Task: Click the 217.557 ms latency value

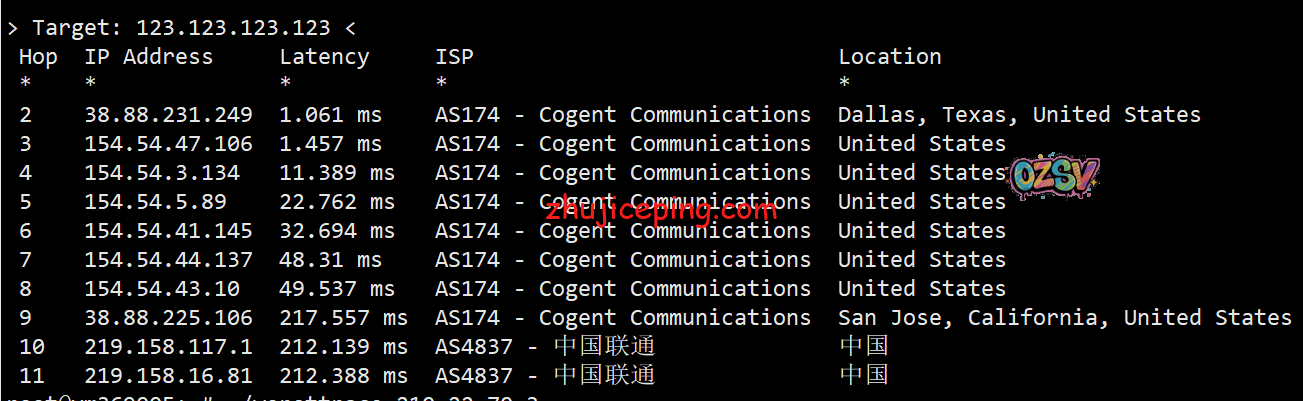Action: pos(343,318)
